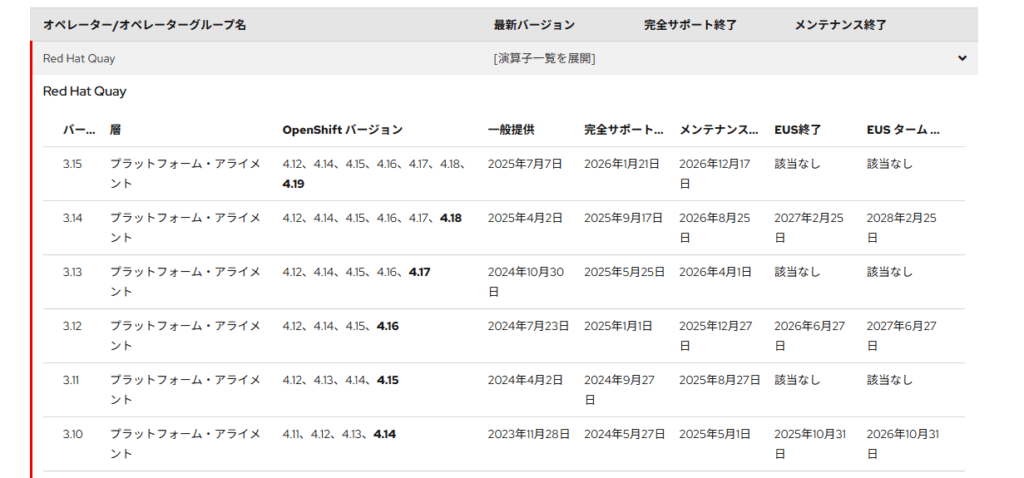Image resolution: width=1024 pixels, height=478 pixels.
Task: Click the Red Hat Quay section heading
Action: [85, 92]
